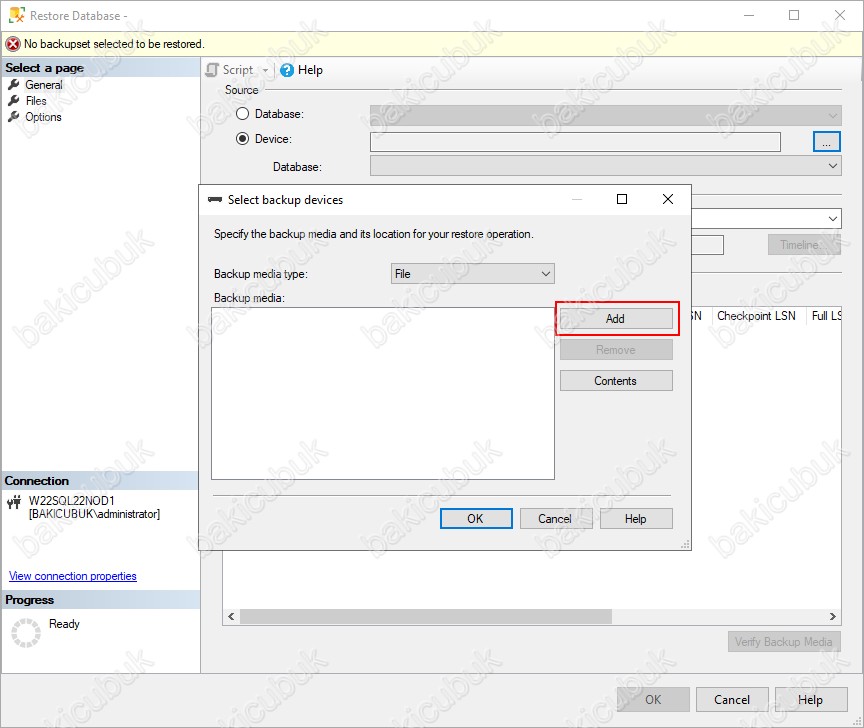Cancel the Select backup devices dialog
This screenshot has width=864, height=728.
pos(555,519)
